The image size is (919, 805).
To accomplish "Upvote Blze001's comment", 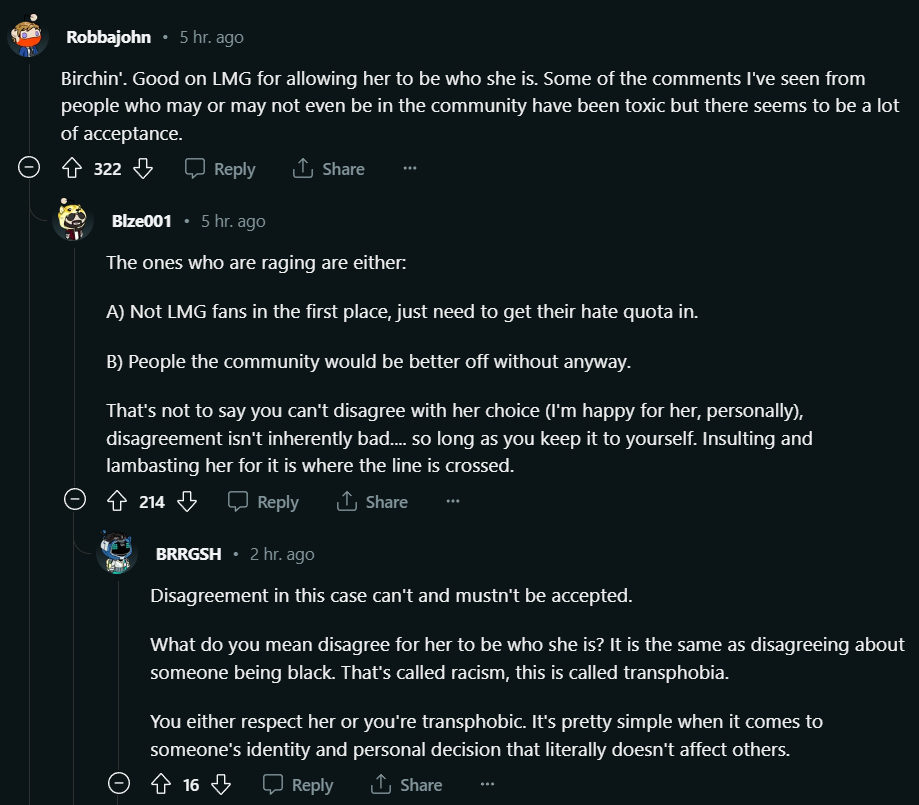I will pos(117,501).
